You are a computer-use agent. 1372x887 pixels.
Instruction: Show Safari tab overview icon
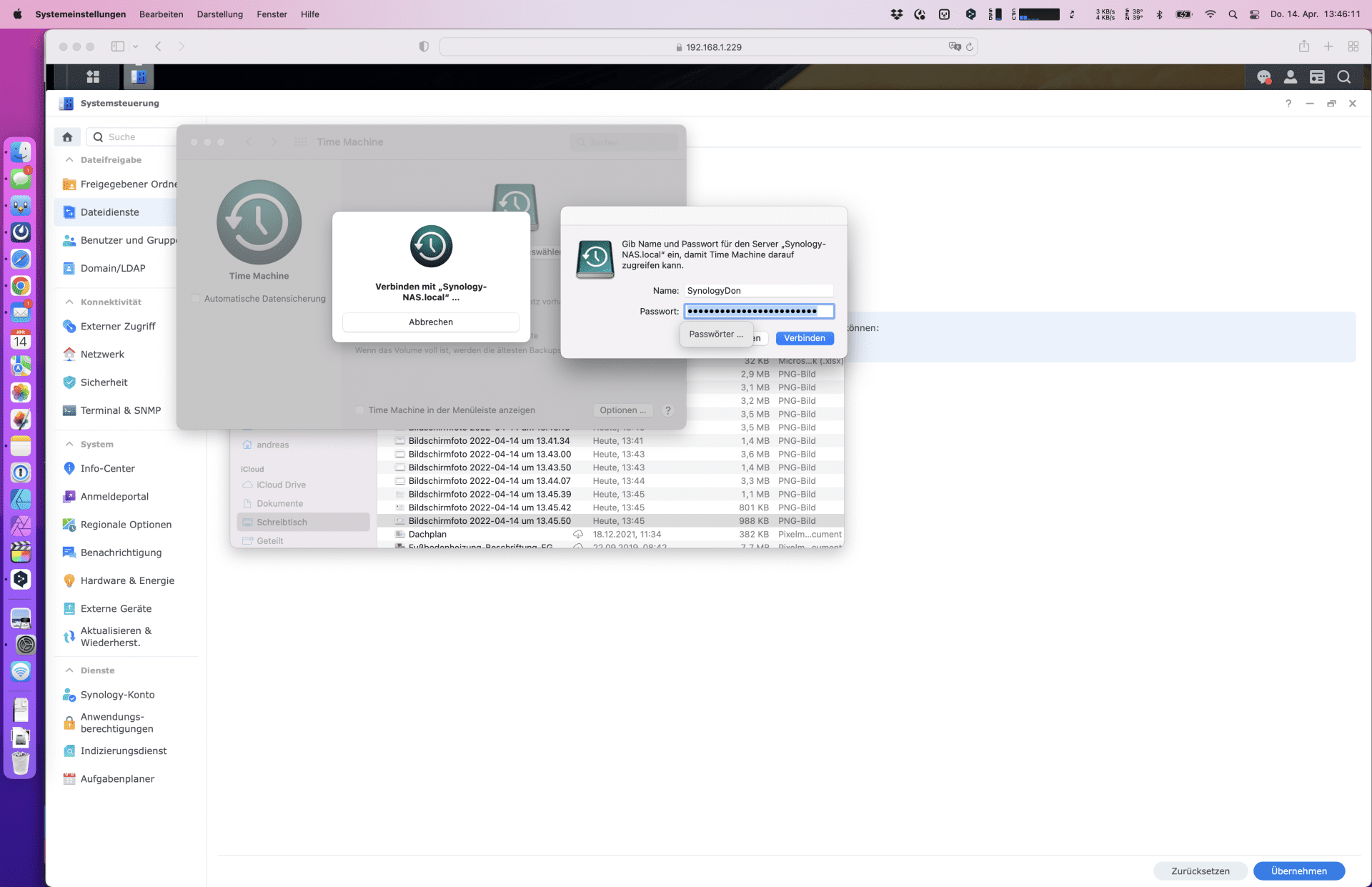(1353, 46)
